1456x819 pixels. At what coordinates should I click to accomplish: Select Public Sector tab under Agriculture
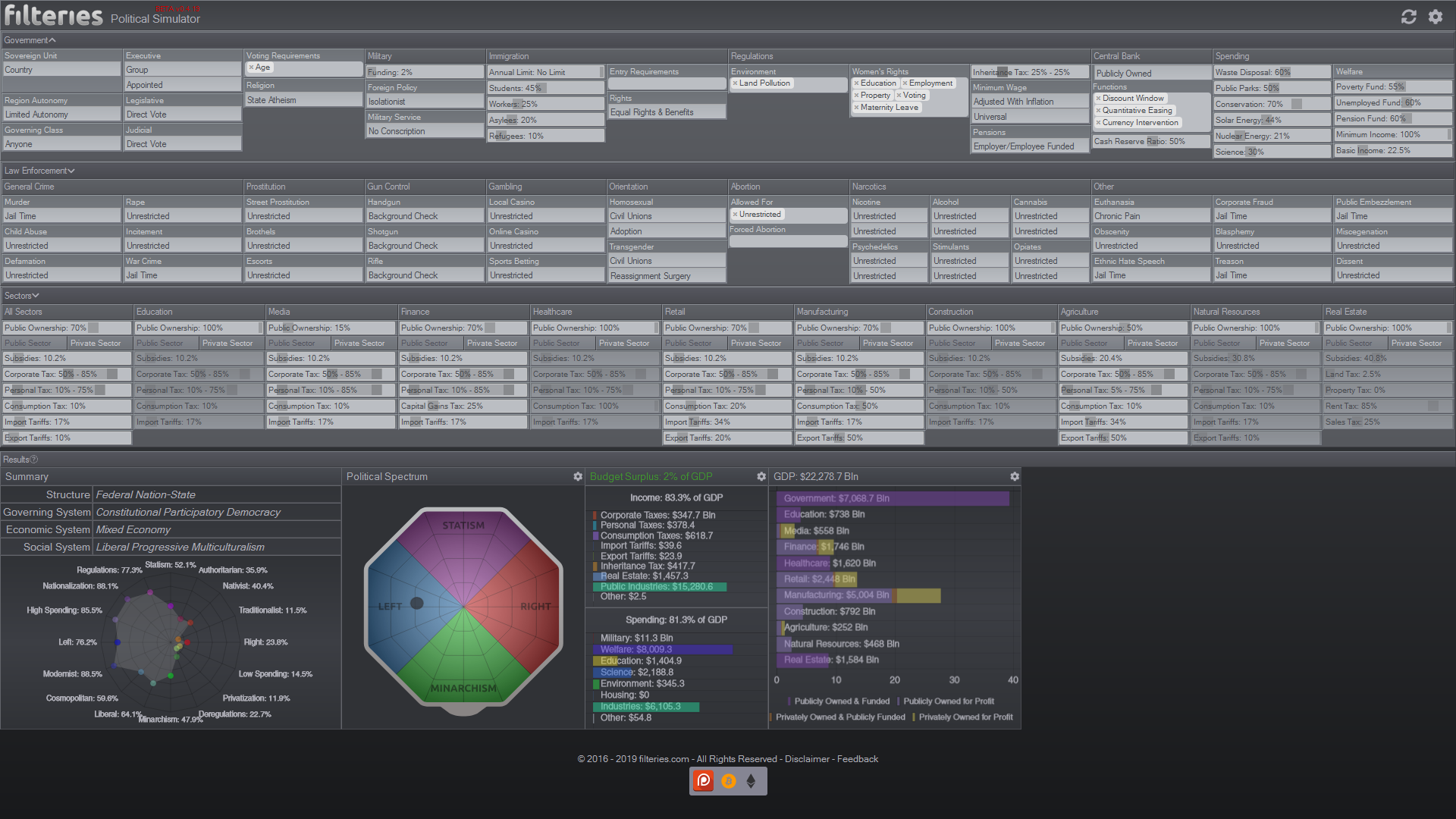coord(1084,344)
